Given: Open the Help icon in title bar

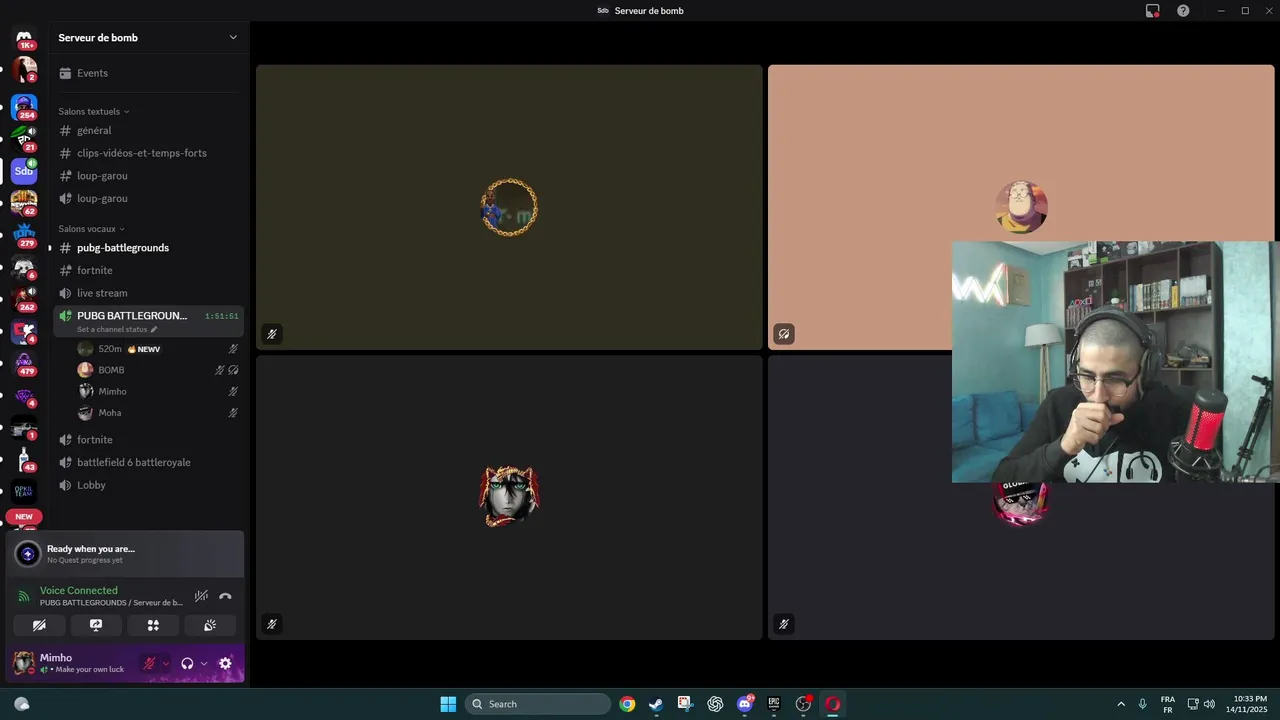Looking at the screenshot, I should coord(1183,11).
